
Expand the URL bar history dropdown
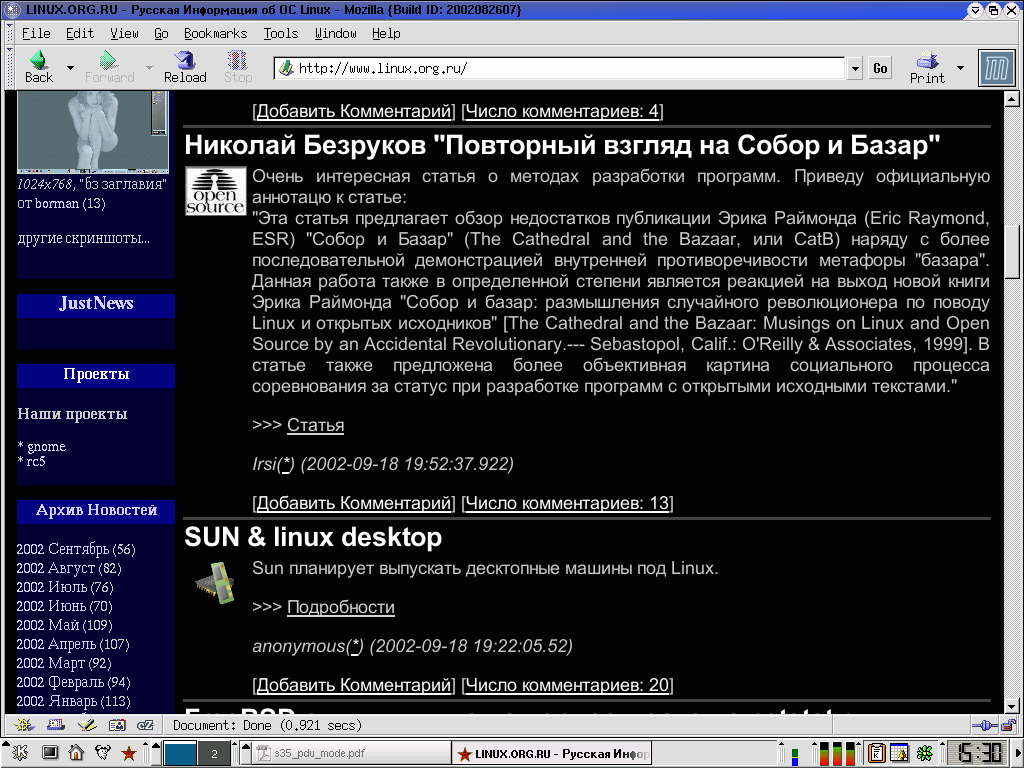854,68
